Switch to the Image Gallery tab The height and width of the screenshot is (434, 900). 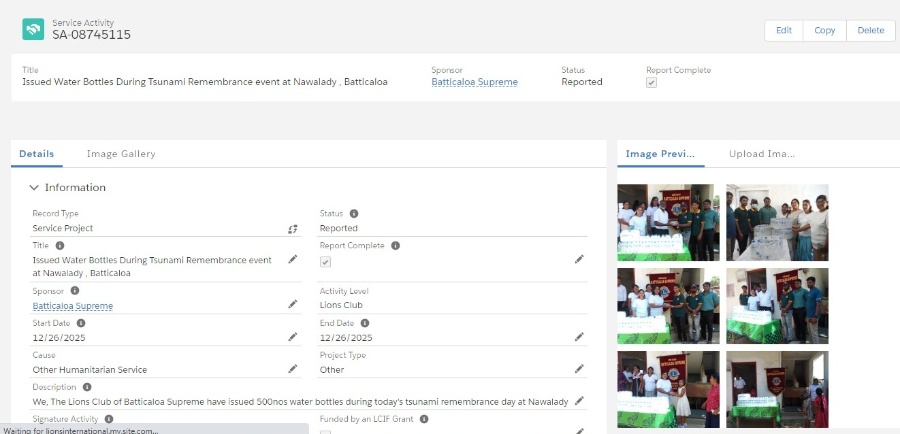[x=121, y=154]
